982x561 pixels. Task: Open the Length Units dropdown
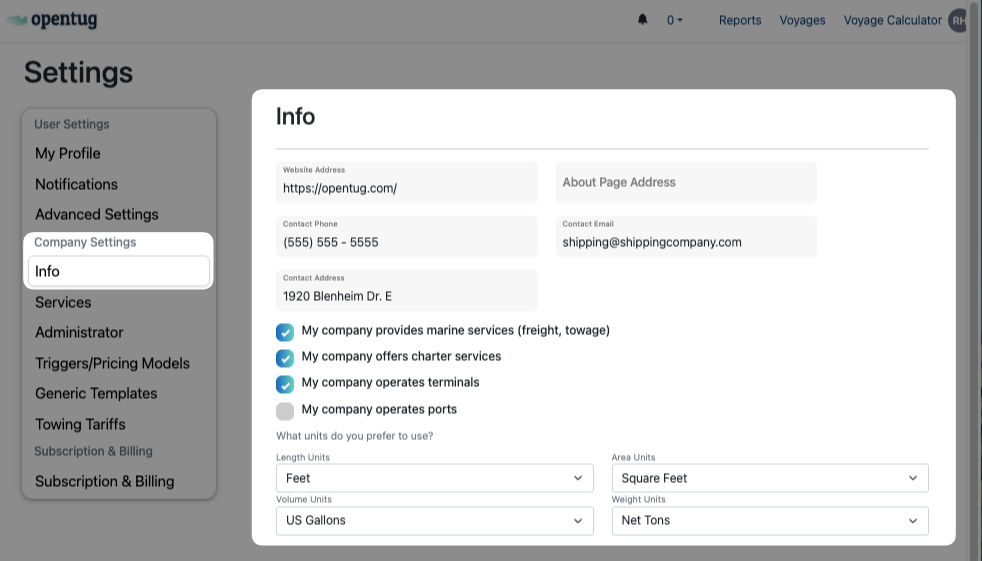[x=434, y=478]
